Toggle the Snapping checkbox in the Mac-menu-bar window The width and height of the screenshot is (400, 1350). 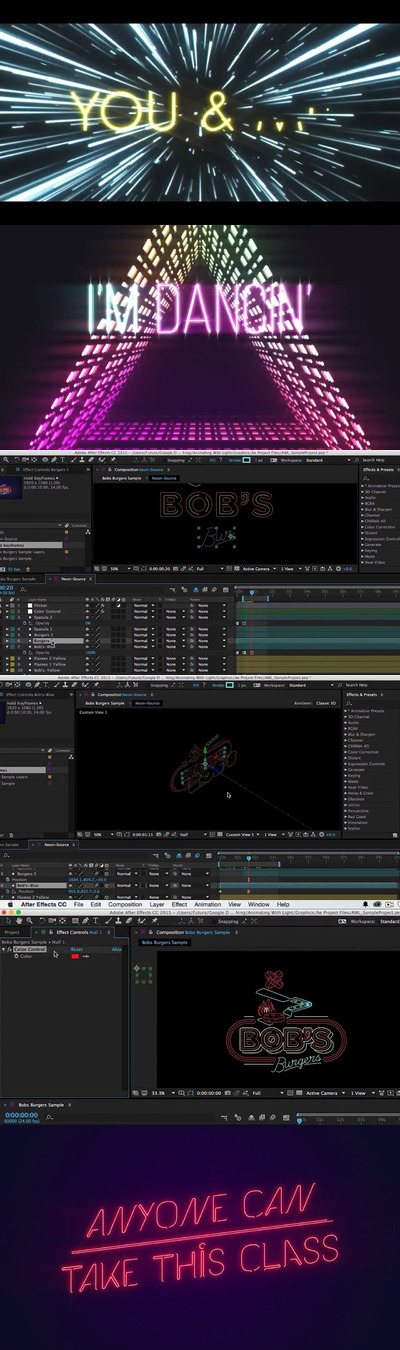point(215,921)
